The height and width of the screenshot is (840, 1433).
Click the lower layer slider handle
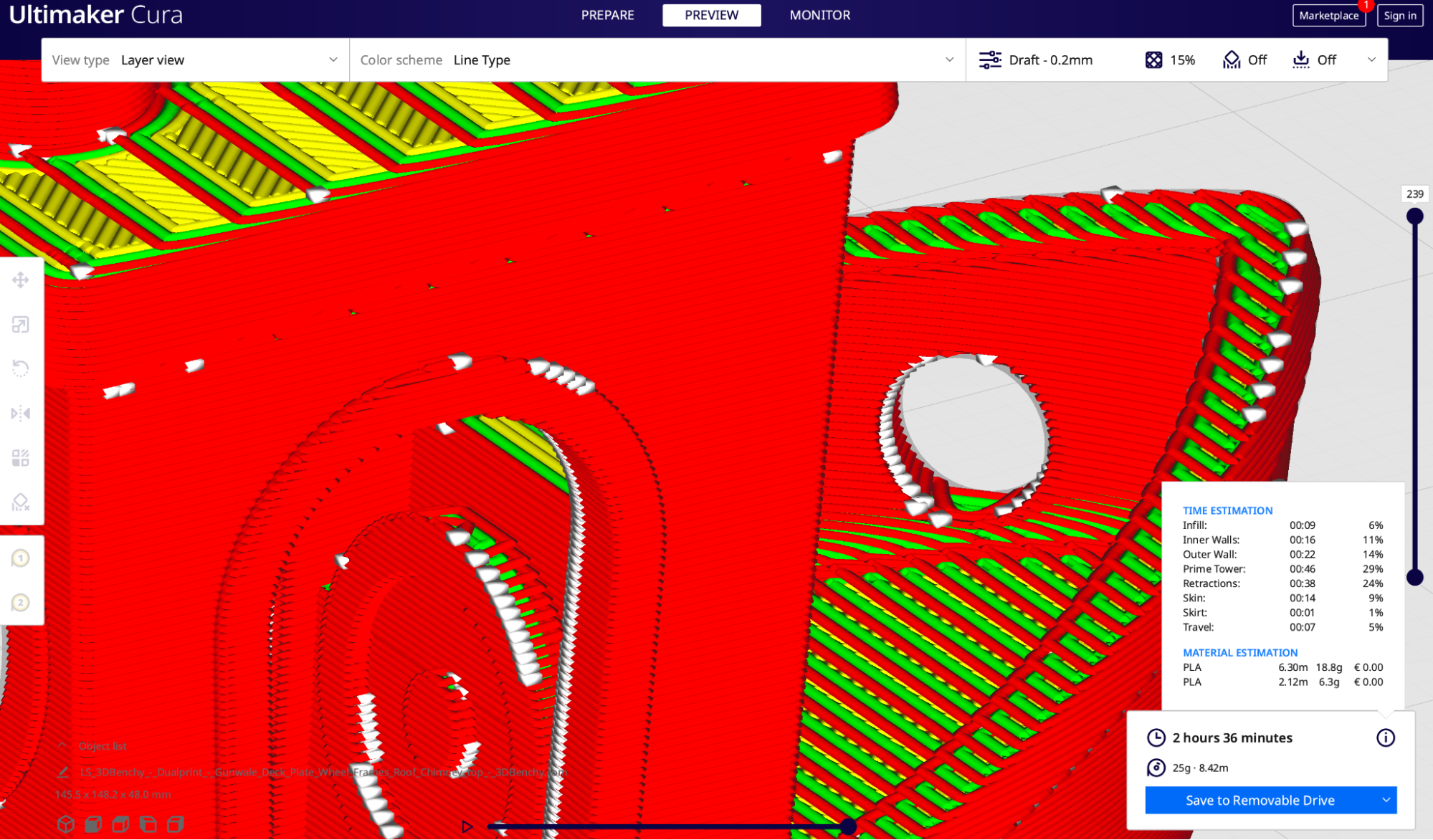[1414, 577]
